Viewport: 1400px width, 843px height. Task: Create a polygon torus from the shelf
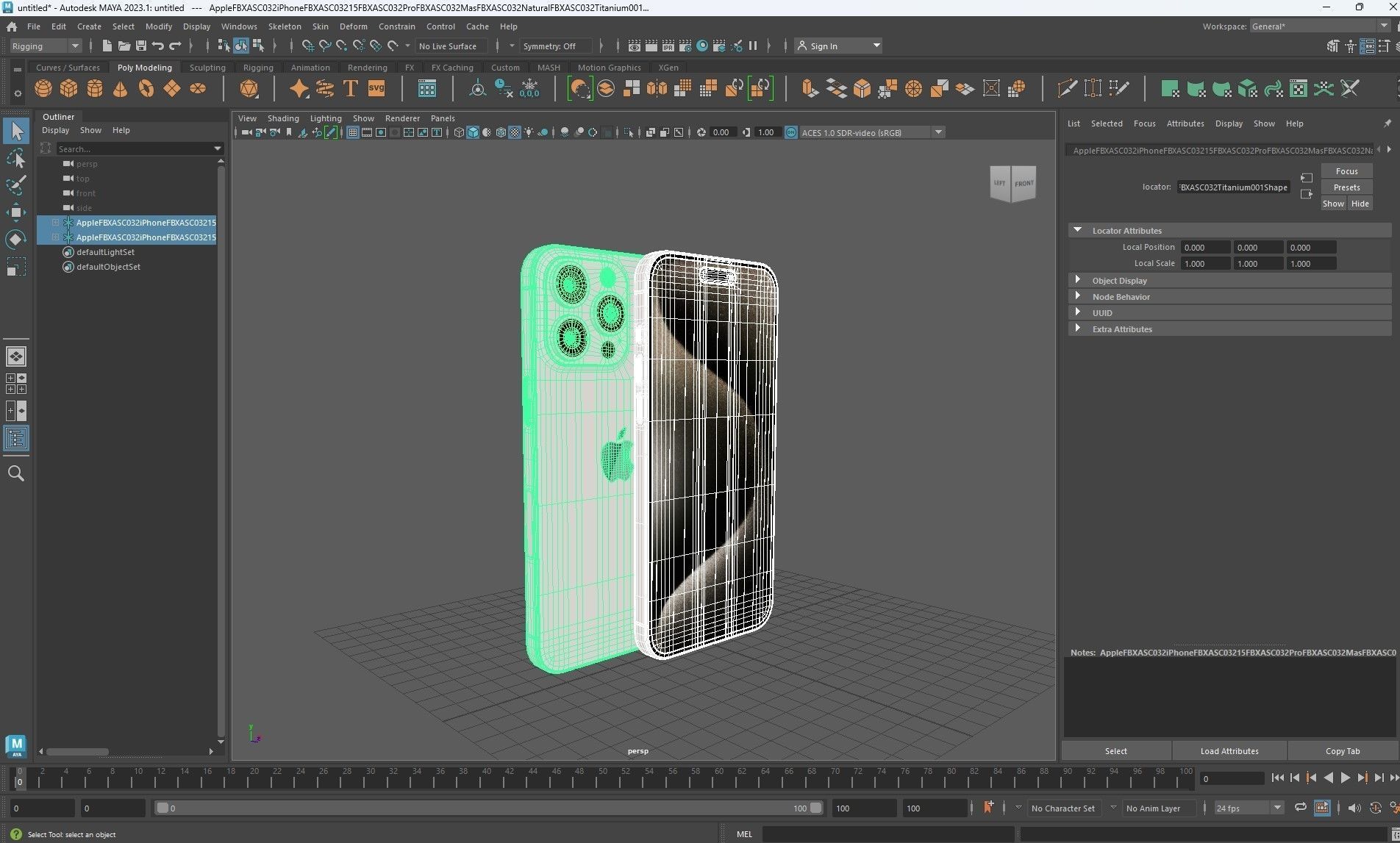(x=146, y=89)
